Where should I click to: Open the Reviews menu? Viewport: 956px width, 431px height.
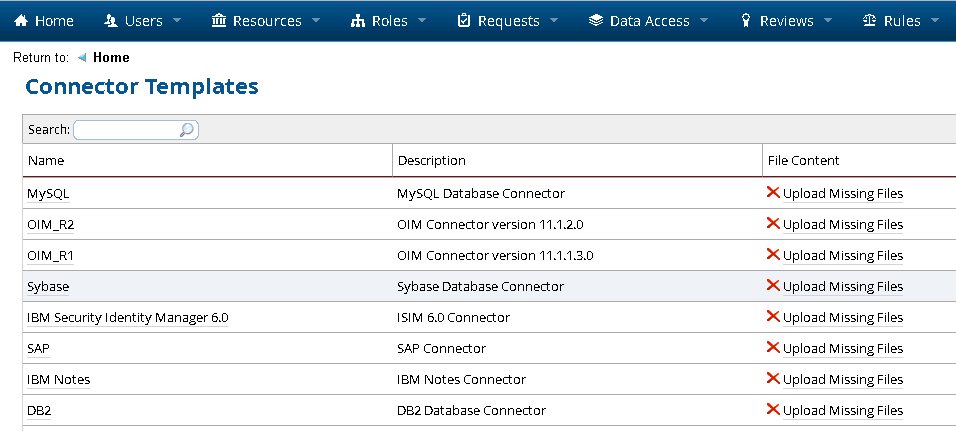pos(786,21)
